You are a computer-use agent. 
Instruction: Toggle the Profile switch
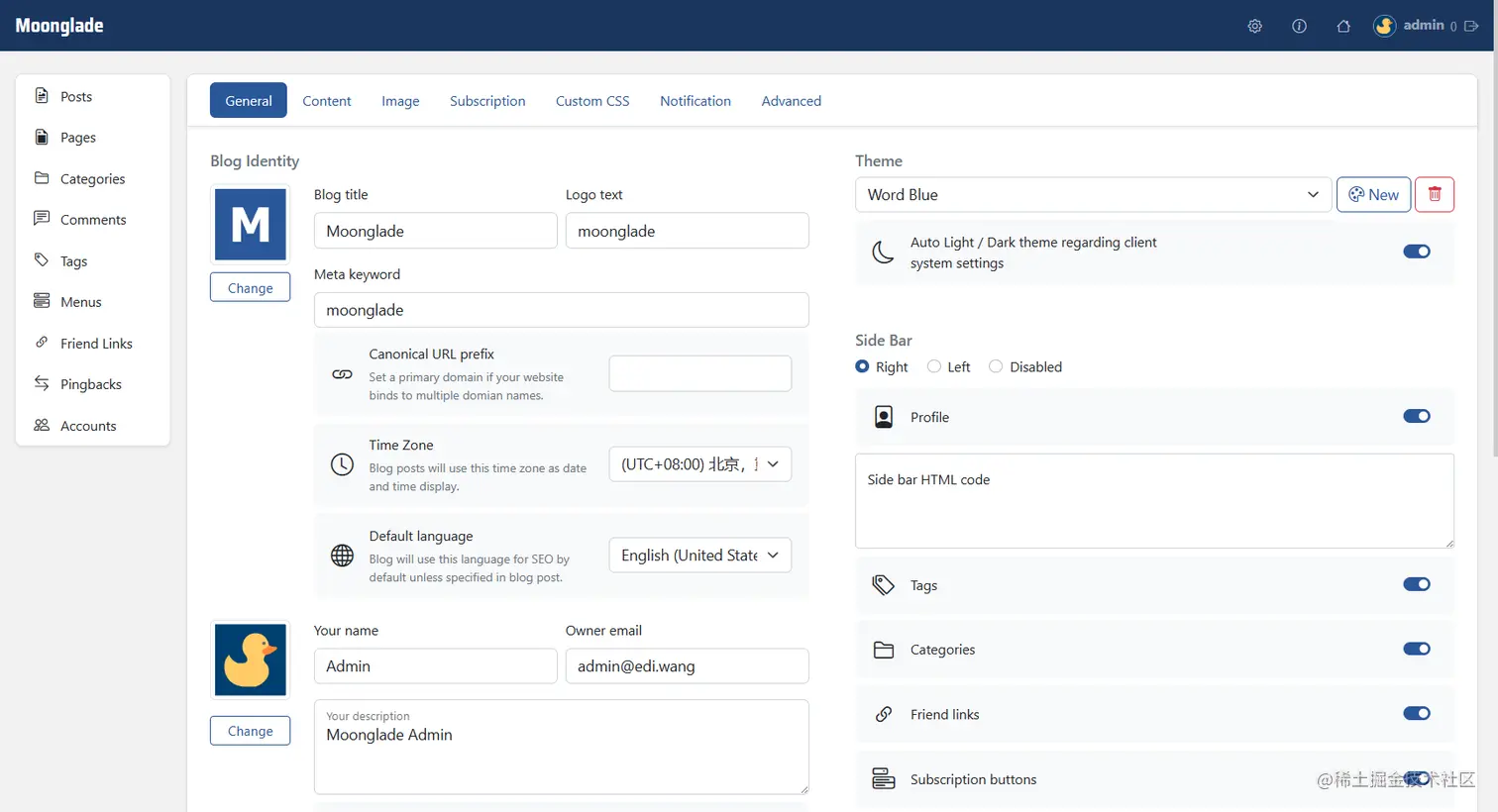[x=1417, y=416]
